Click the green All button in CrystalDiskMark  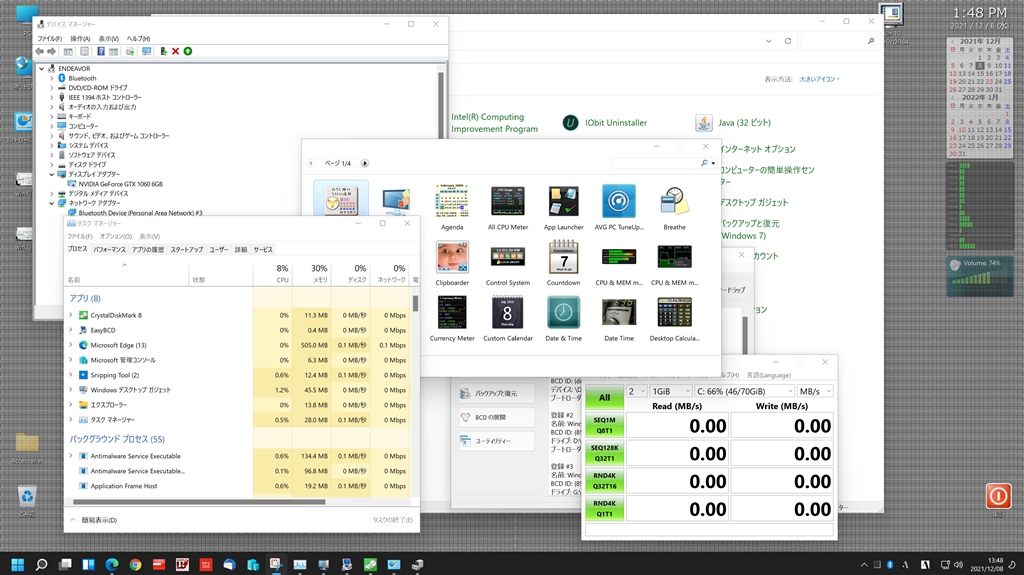coord(605,397)
